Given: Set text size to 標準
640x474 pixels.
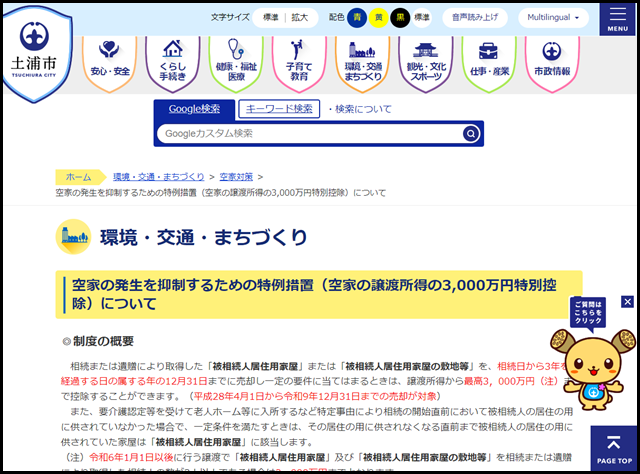Looking at the screenshot, I should click(x=270, y=18).
